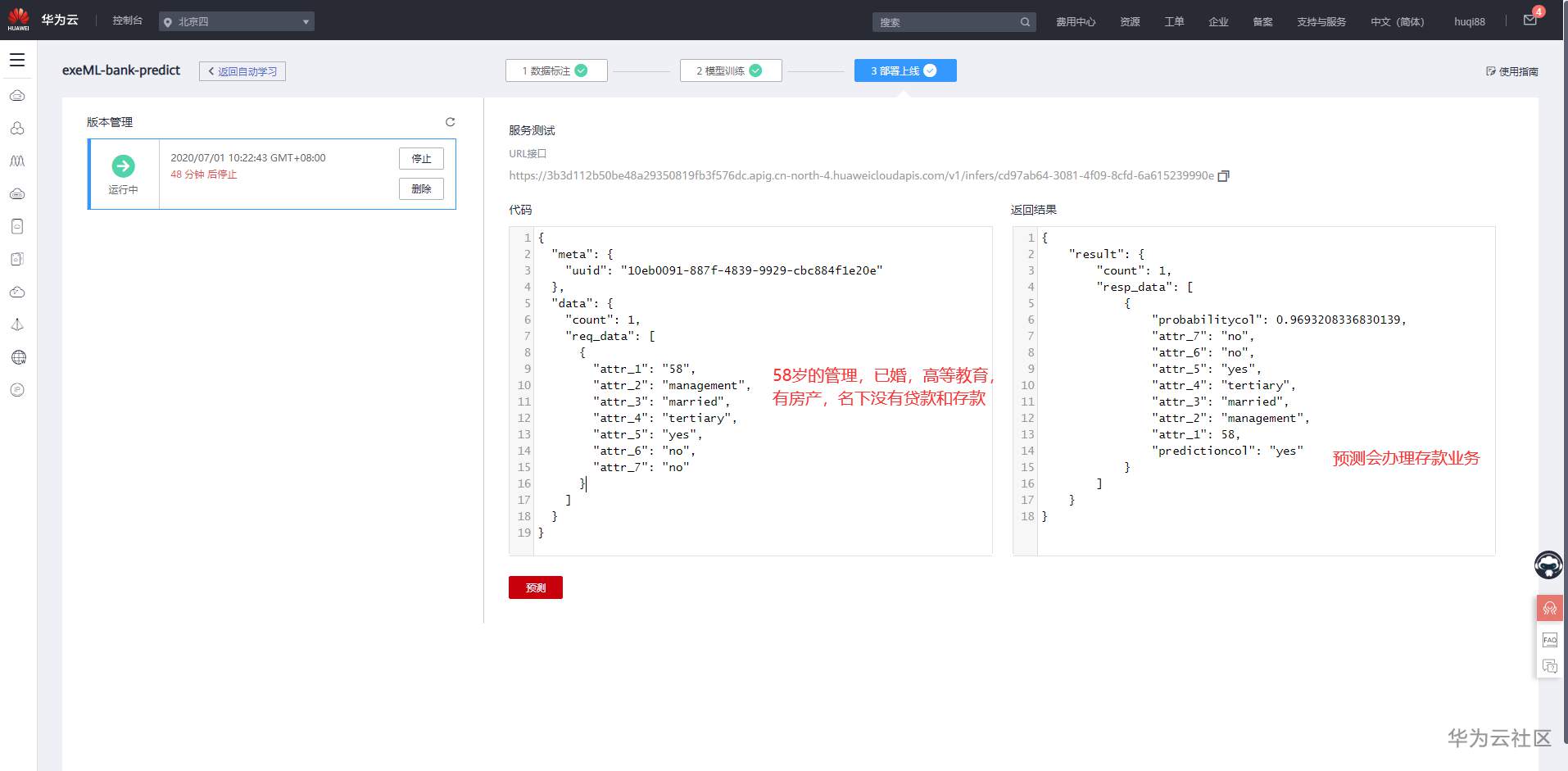
Task: Open the wave-curves sidebar icon
Action: (x=17, y=161)
